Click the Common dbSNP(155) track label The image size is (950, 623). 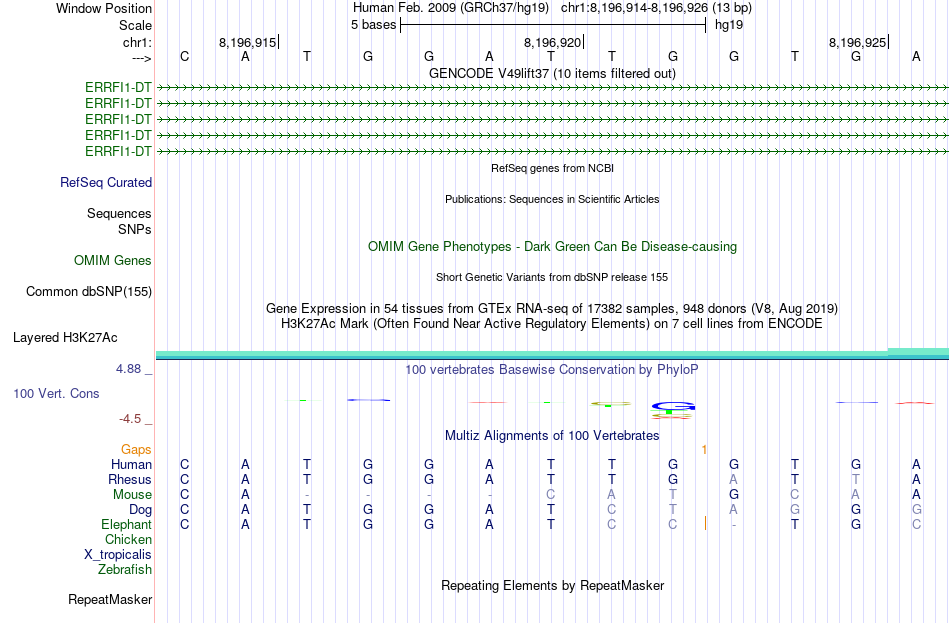89,292
